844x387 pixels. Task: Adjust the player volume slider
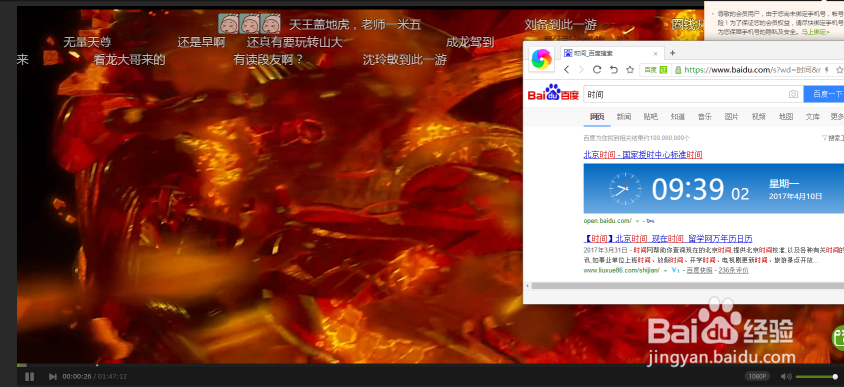pyautogui.click(x=817, y=376)
